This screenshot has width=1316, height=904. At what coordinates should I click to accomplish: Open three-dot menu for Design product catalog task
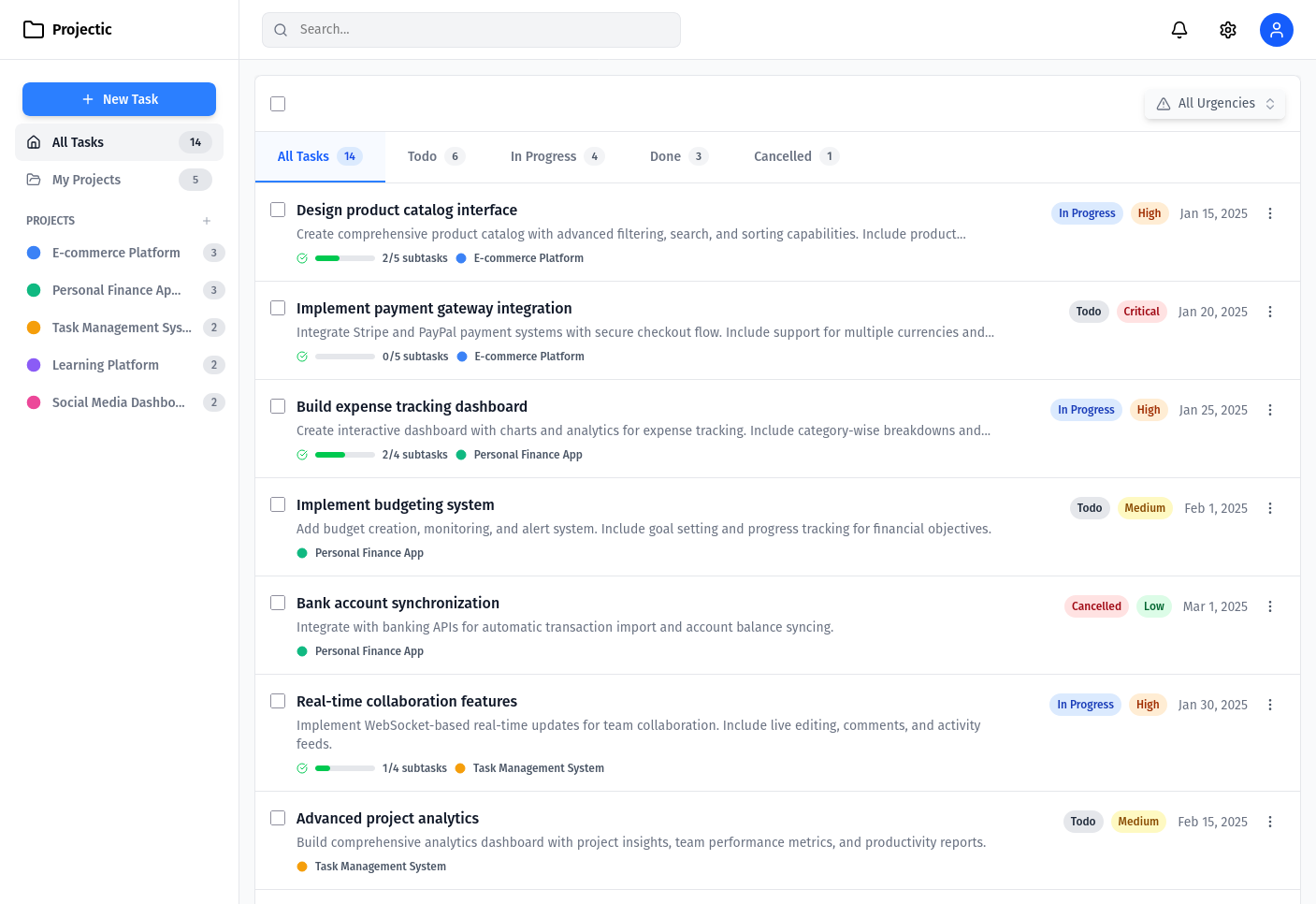tap(1270, 213)
